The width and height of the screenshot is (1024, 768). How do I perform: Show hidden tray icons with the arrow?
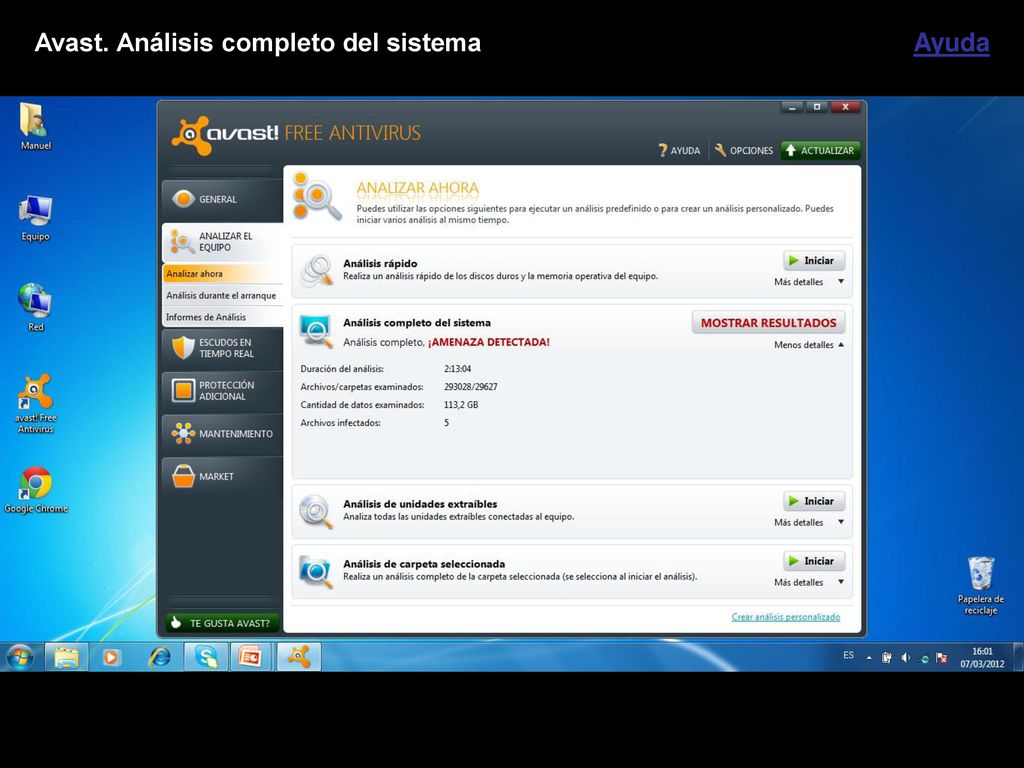[x=869, y=658]
